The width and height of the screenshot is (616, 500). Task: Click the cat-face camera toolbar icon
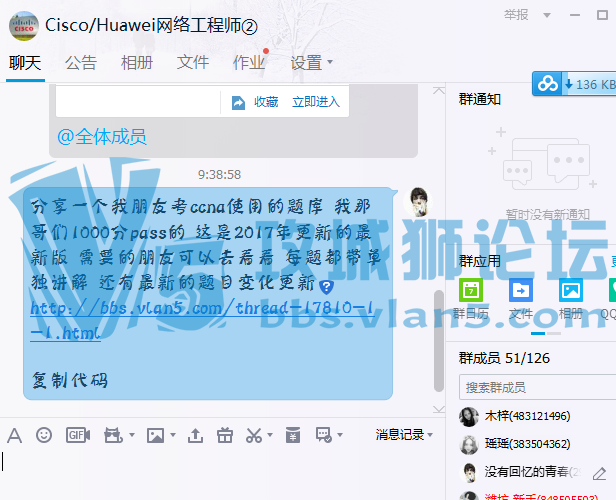113,435
